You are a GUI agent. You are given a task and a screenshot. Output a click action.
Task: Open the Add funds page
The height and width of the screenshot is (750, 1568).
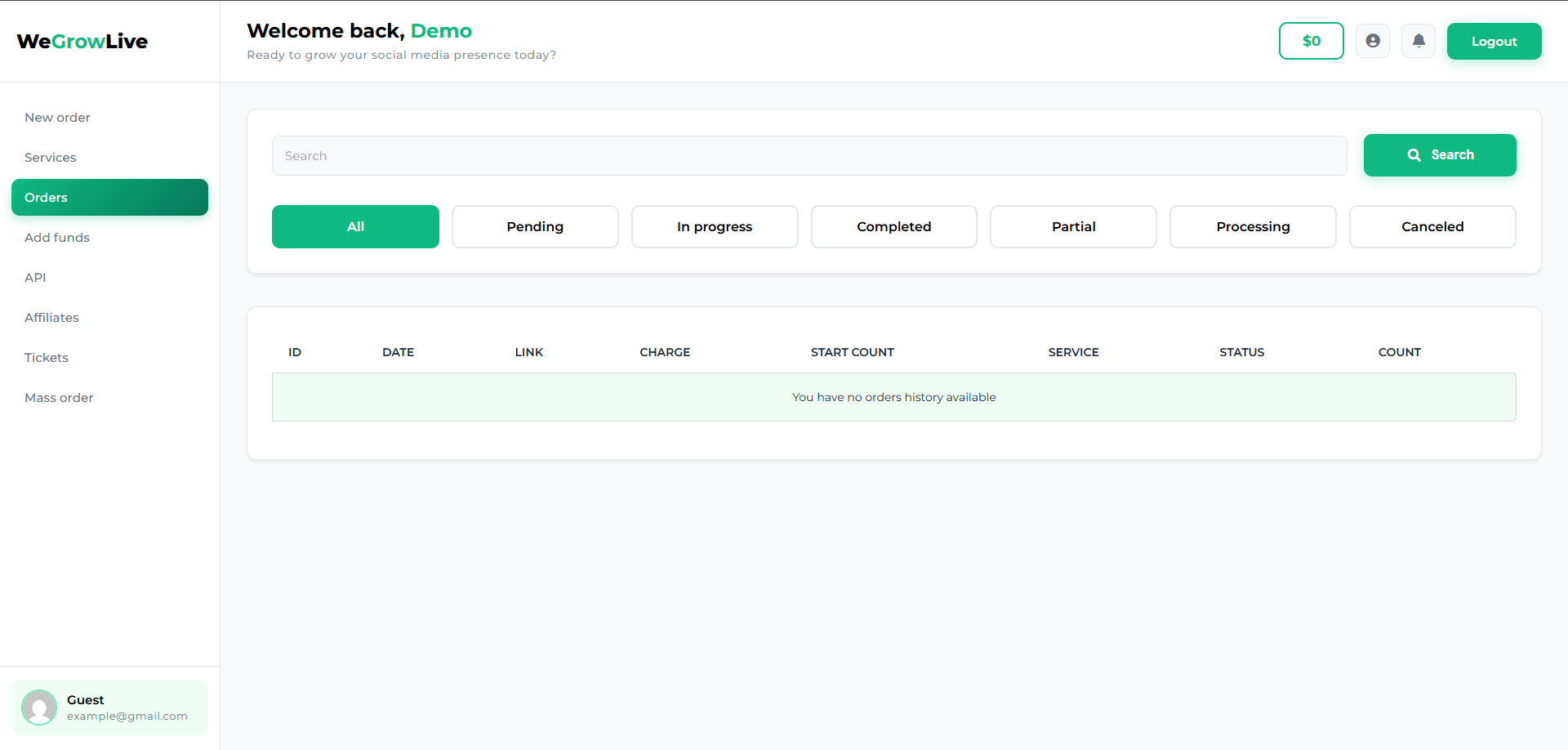tap(57, 238)
